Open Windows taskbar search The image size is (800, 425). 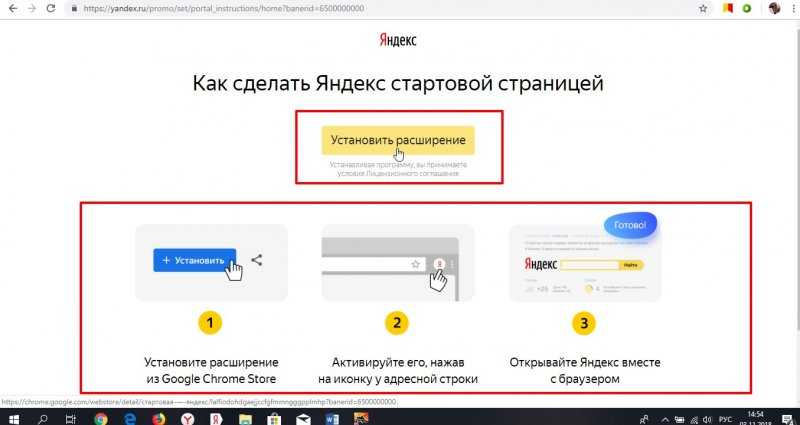coord(43,419)
